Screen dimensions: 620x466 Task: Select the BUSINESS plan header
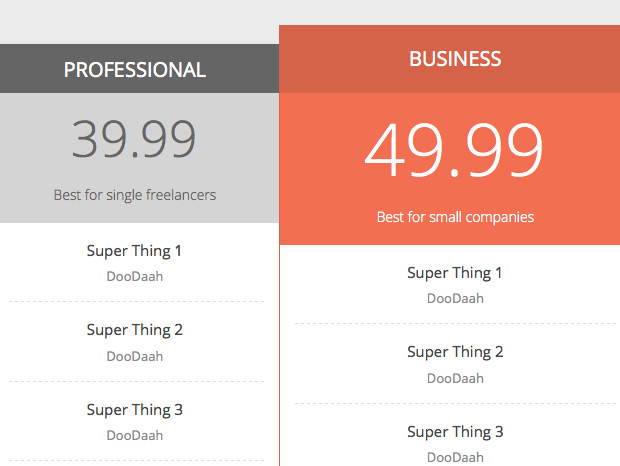455,59
